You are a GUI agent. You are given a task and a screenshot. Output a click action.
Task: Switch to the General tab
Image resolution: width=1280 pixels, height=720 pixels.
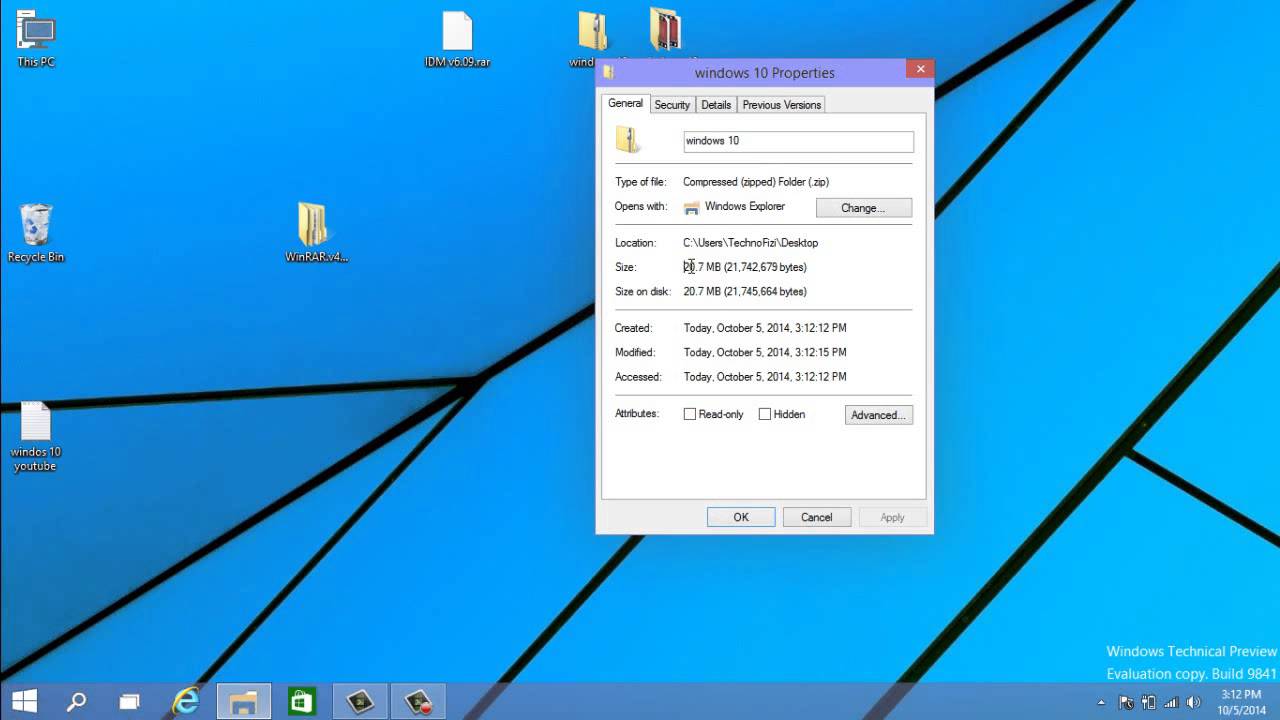coord(625,103)
